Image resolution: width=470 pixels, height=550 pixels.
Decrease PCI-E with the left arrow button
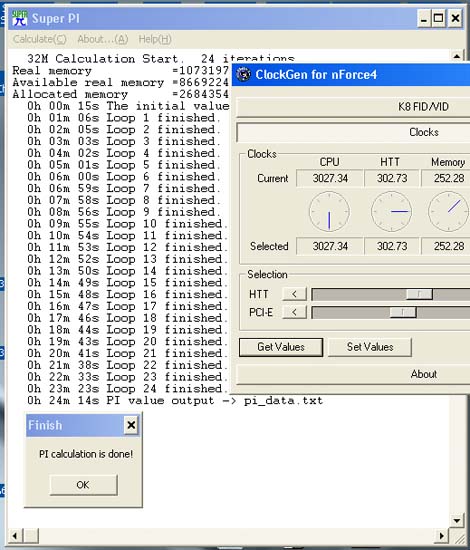pyautogui.click(x=294, y=312)
